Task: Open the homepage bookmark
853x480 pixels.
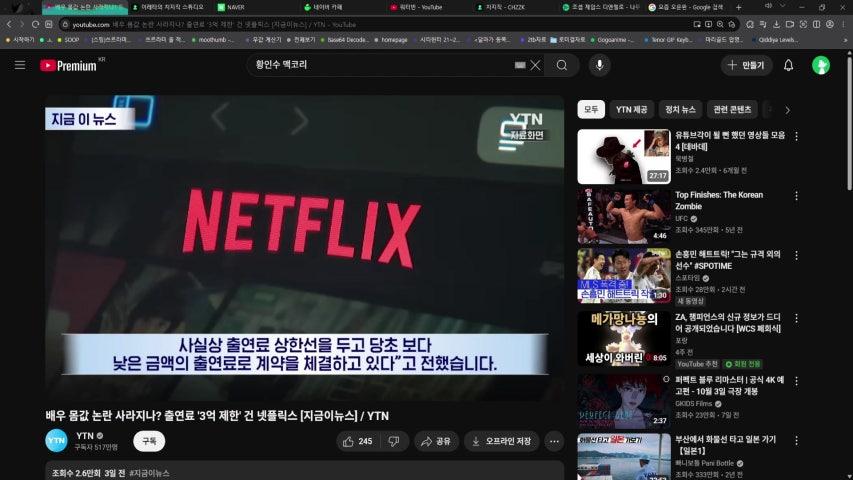Action: point(391,40)
